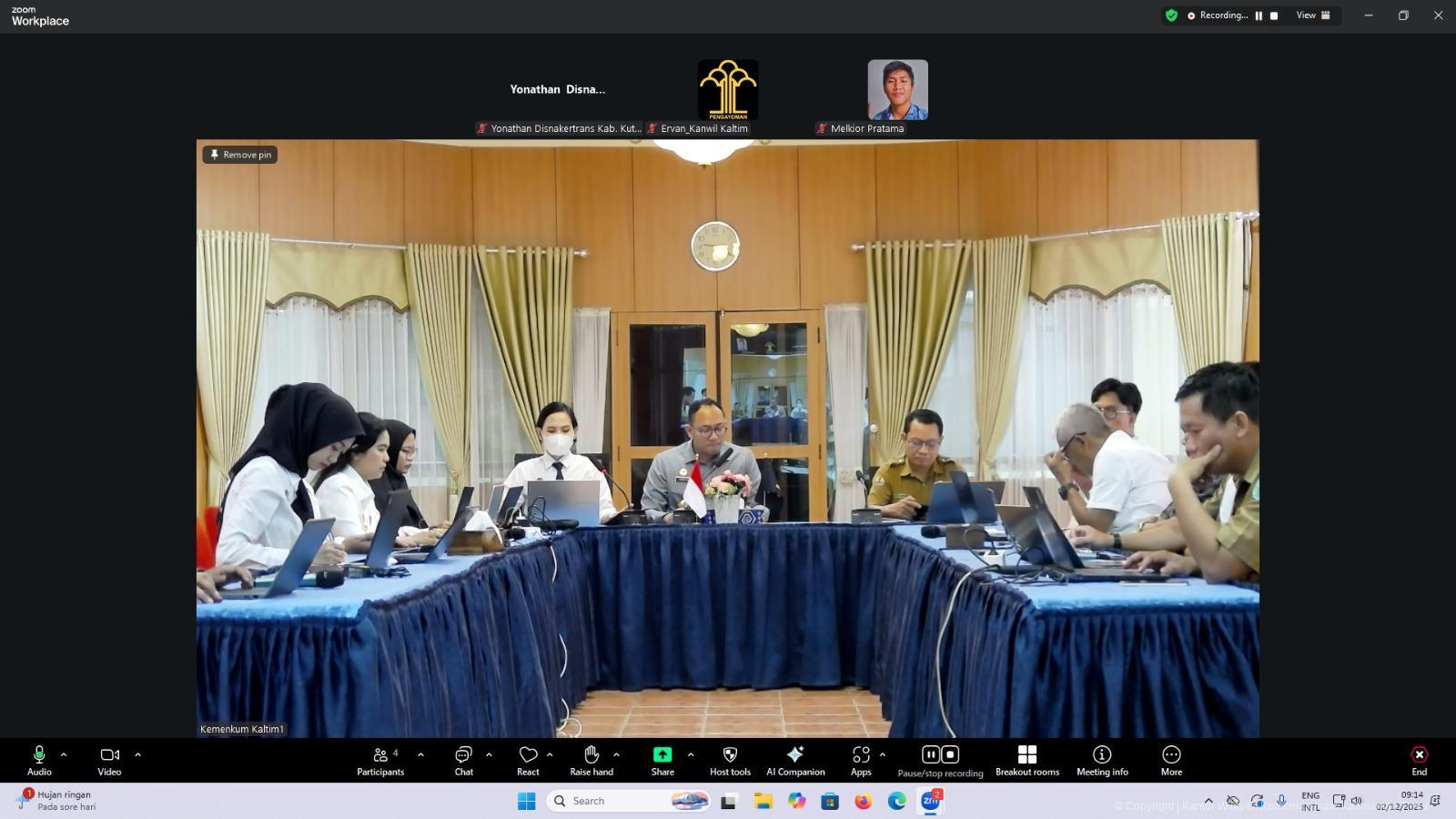Click Remove pin on pinned video
The image size is (1456, 819).
[240, 155]
